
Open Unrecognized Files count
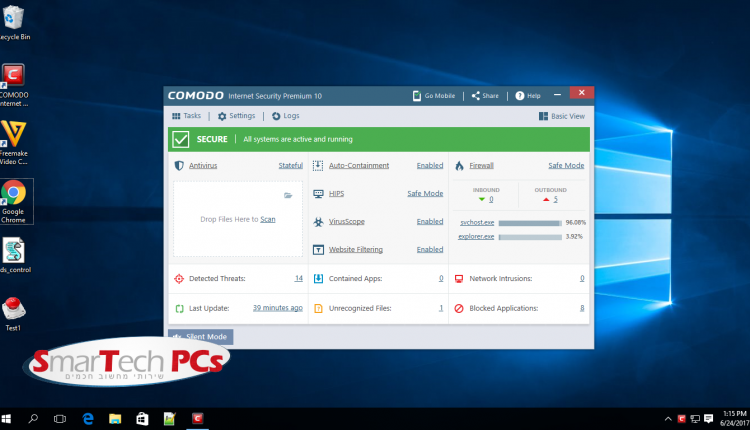(441, 308)
